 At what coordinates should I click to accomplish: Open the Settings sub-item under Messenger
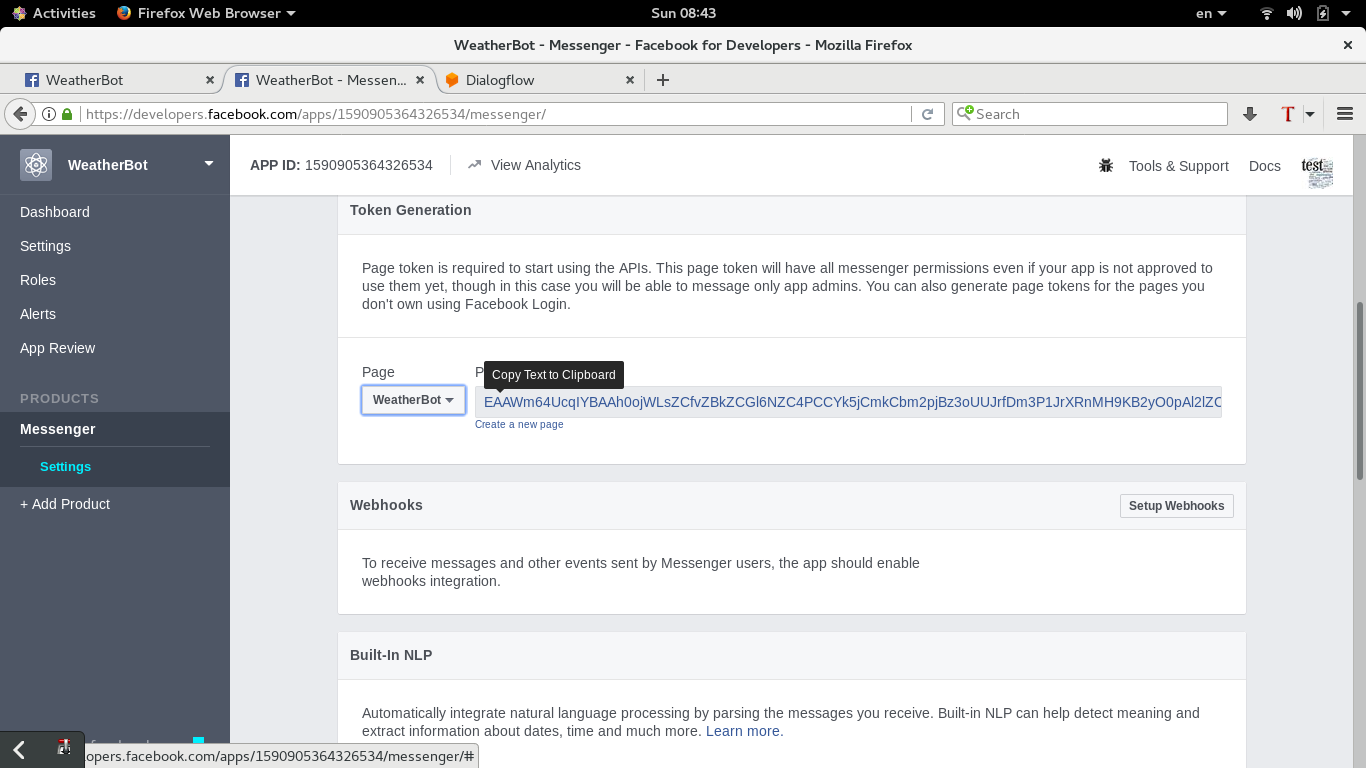pyautogui.click(x=65, y=467)
